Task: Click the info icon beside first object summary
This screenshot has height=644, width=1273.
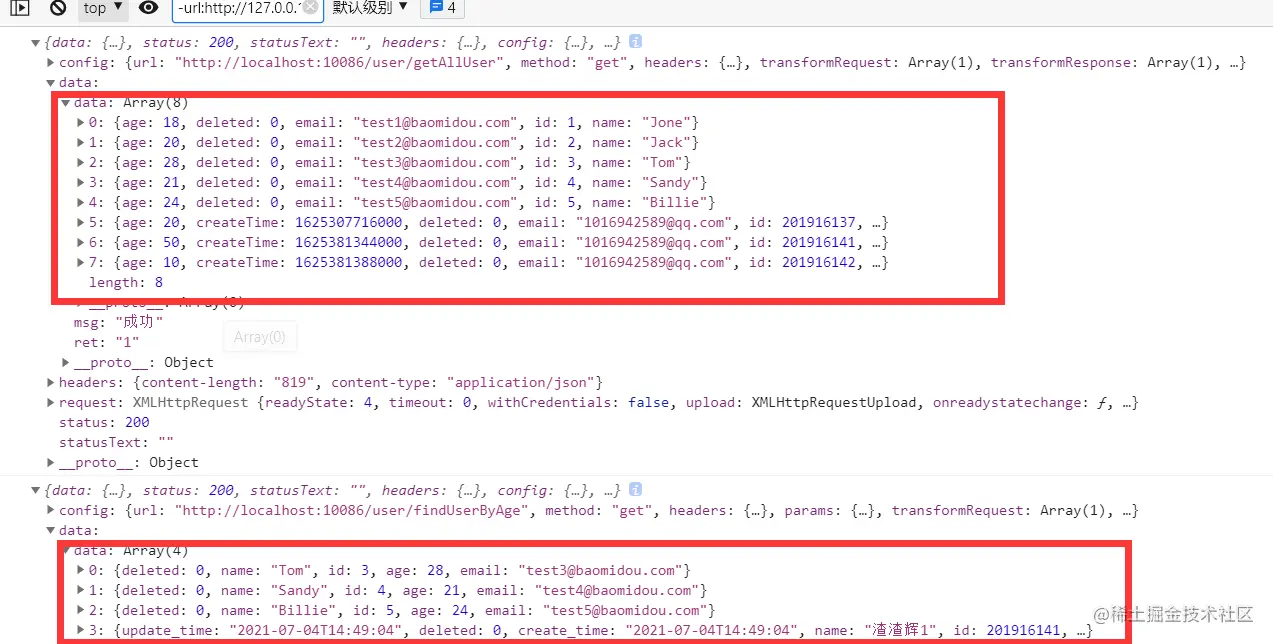Action: tap(635, 42)
